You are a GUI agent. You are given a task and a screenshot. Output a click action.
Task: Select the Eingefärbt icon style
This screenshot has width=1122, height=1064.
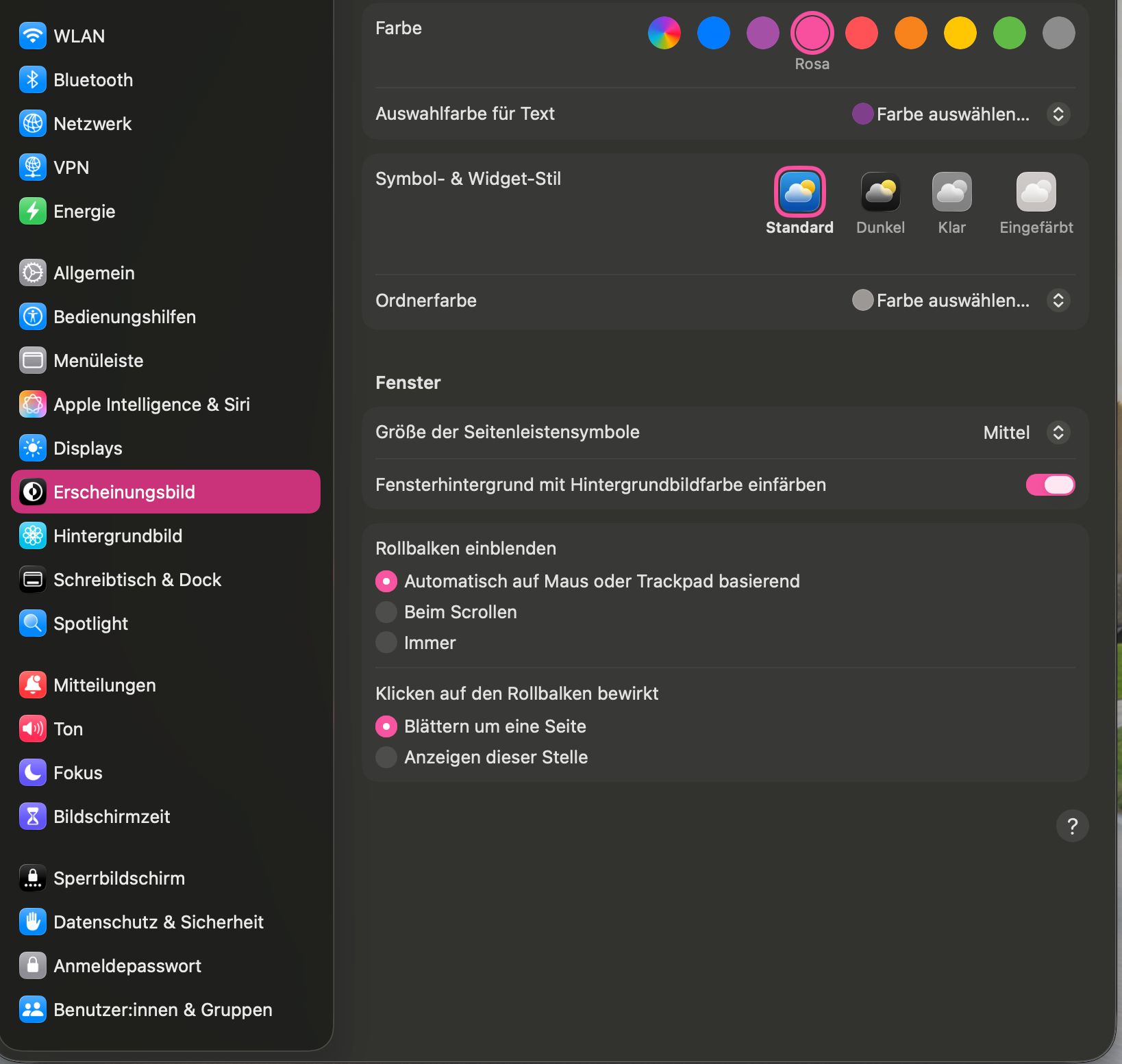point(1036,192)
